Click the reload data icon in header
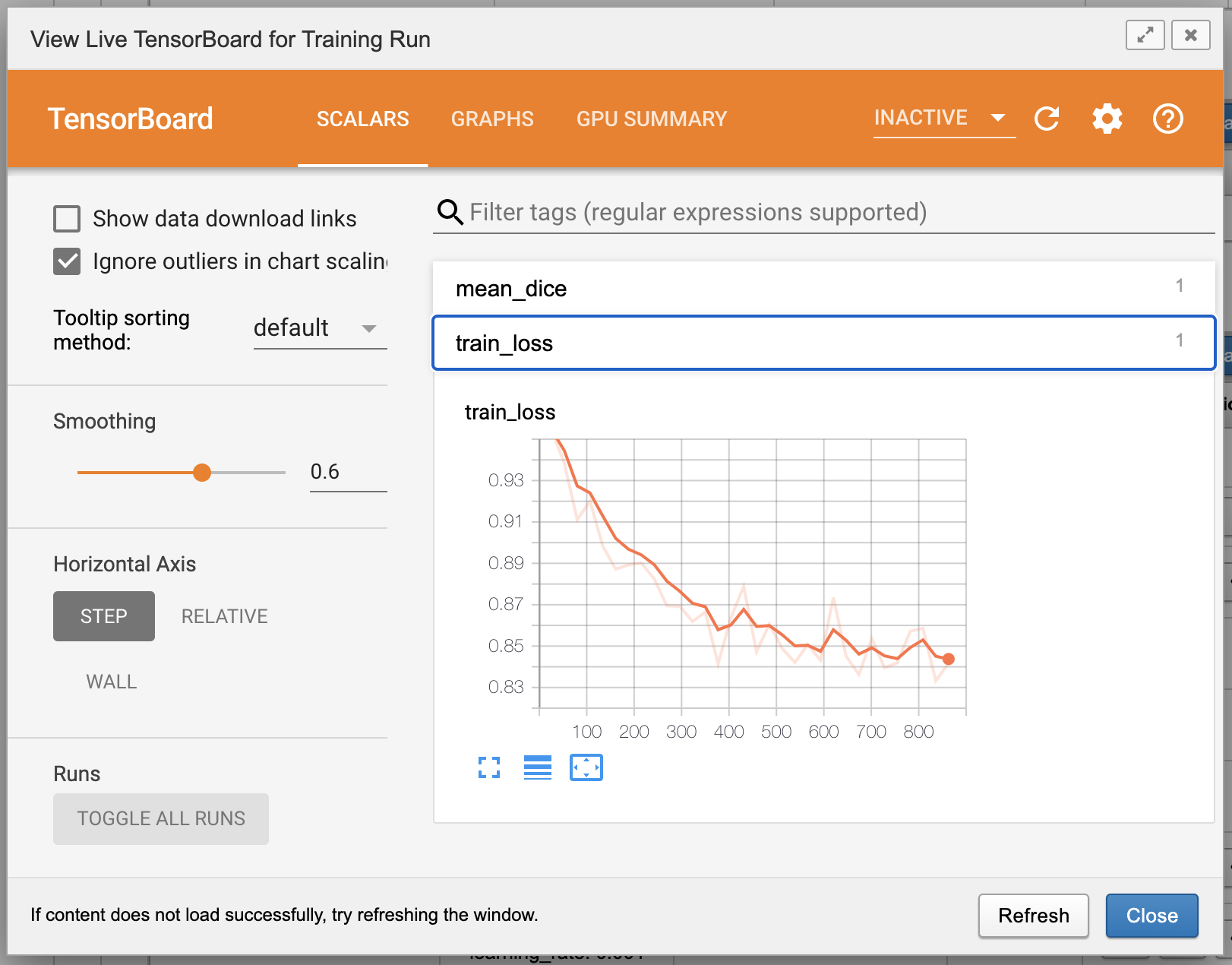Screen dimensions: 1232x965 click(1047, 119)
